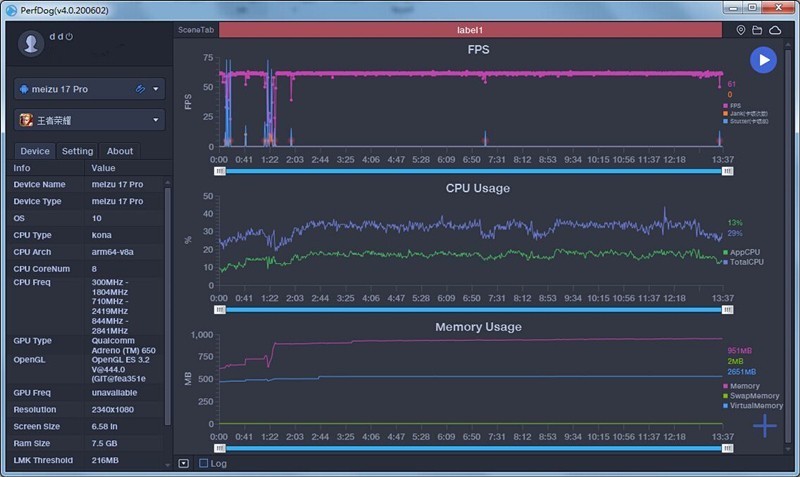
Task: Switch to the Setting tab
Action: (77, 151)
